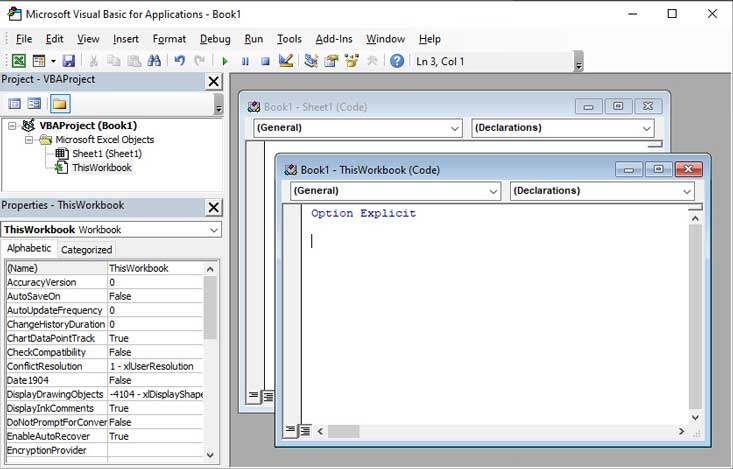Viewport: 733px width, 469px height.
Task: Switch to the Categorized properties tab
Action: tap(86, 250)
